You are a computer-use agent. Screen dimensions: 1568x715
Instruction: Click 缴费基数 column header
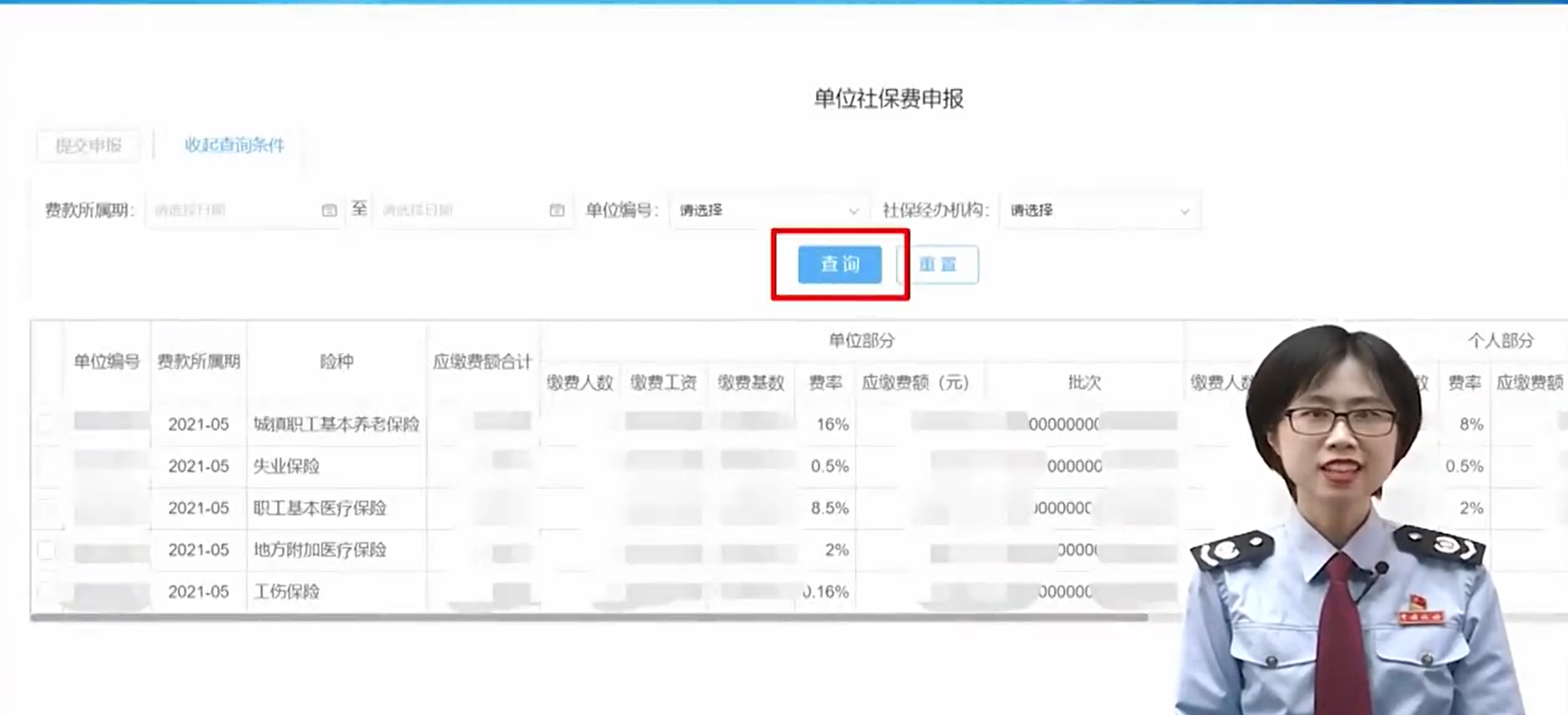click(751, 383)
